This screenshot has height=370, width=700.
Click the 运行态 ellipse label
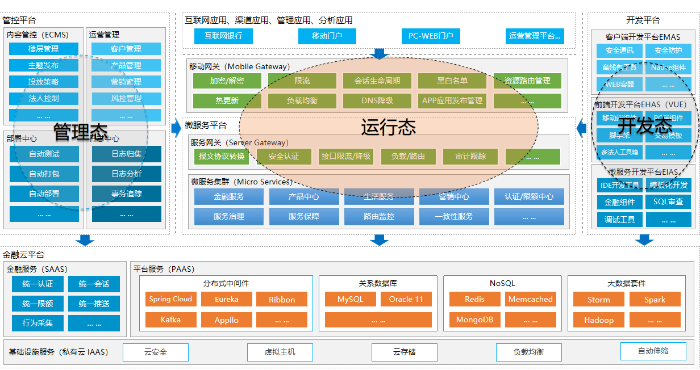click(388, 128)
